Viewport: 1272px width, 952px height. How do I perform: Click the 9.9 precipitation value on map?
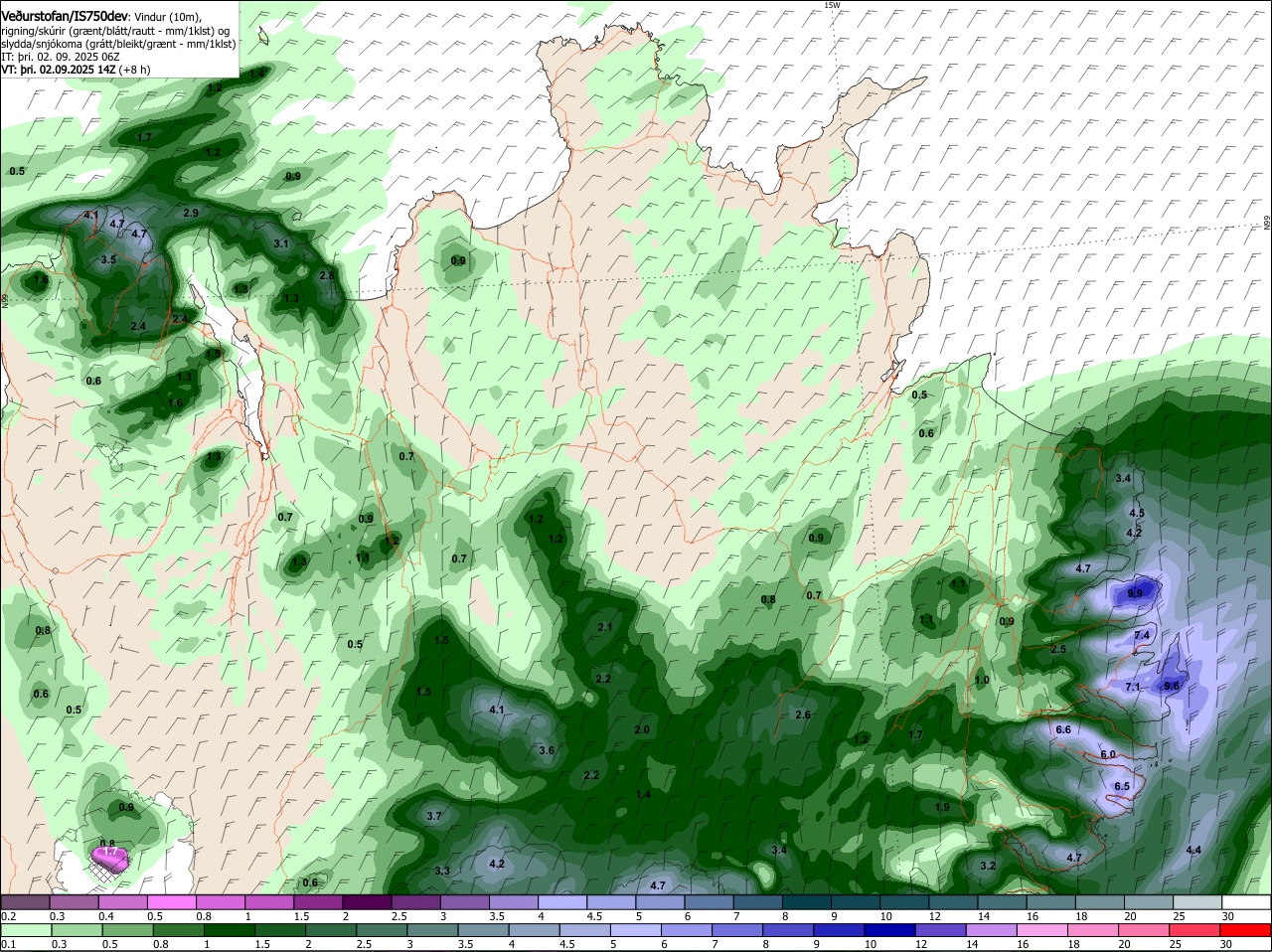[1136, 593]
